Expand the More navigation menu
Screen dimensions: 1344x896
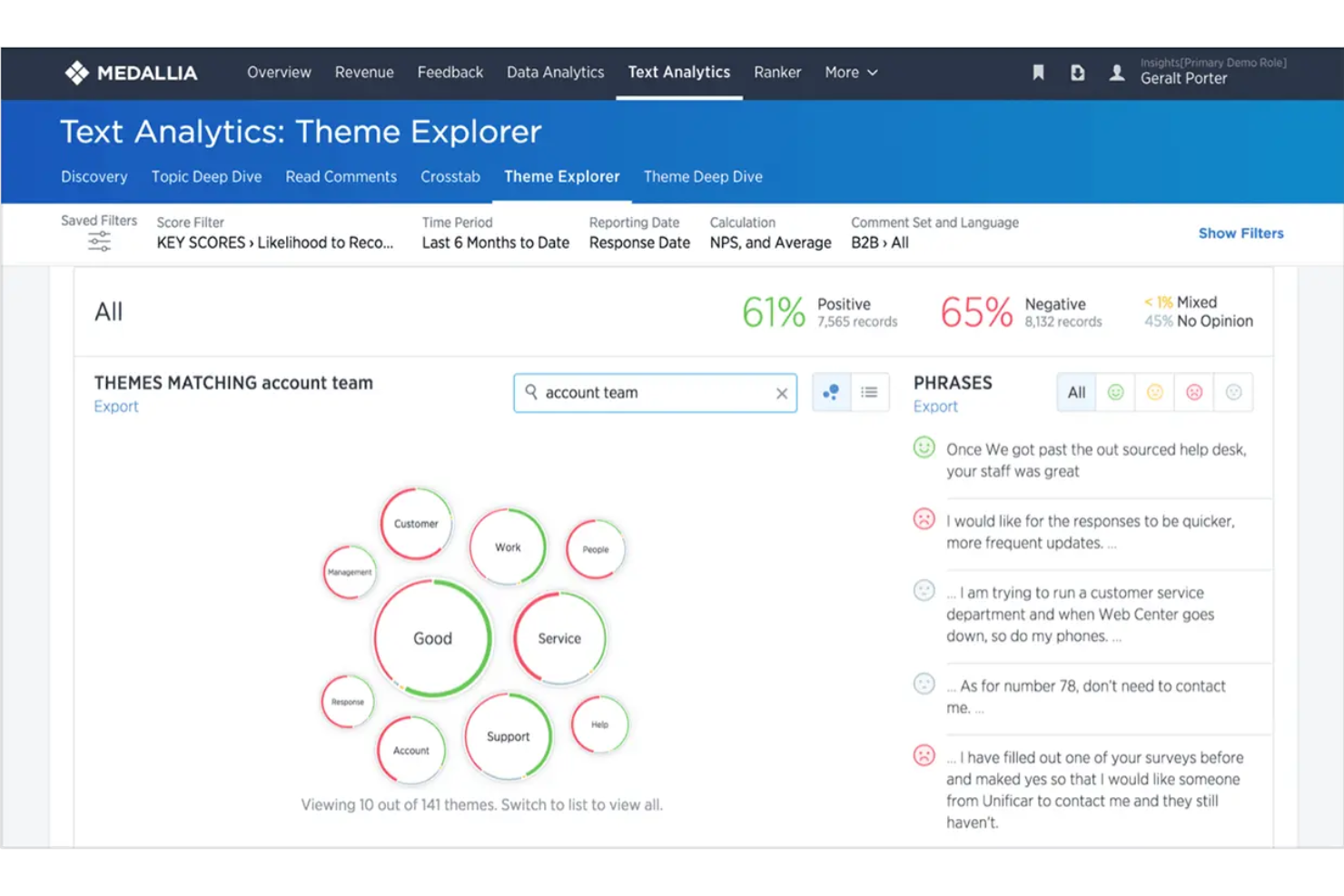coord(850,73)
